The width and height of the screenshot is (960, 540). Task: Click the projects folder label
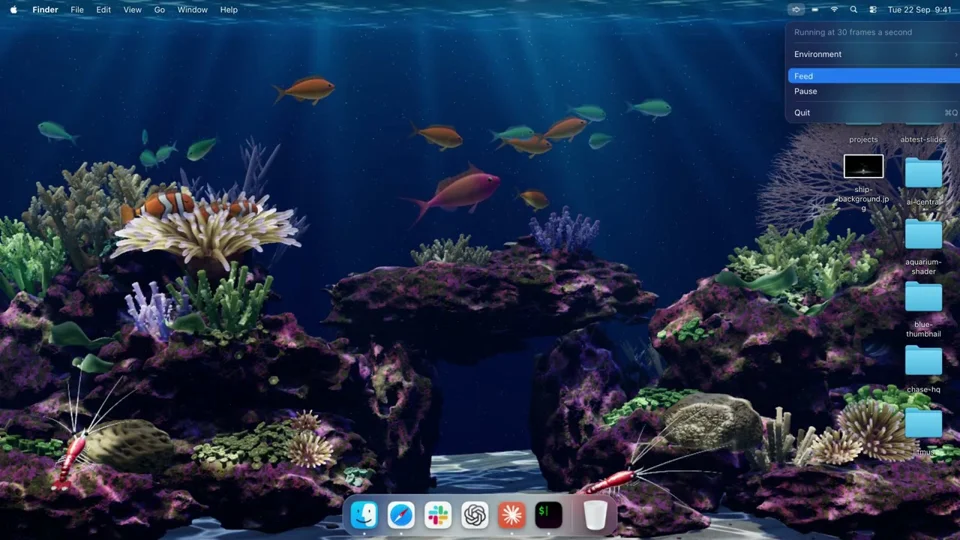point(863,140)
